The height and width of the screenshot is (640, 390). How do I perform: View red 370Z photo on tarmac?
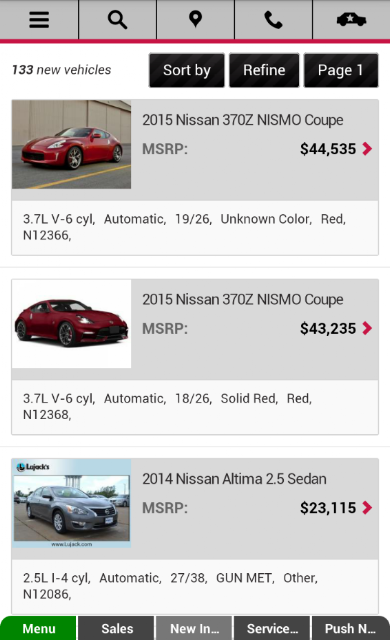[71, 144]
